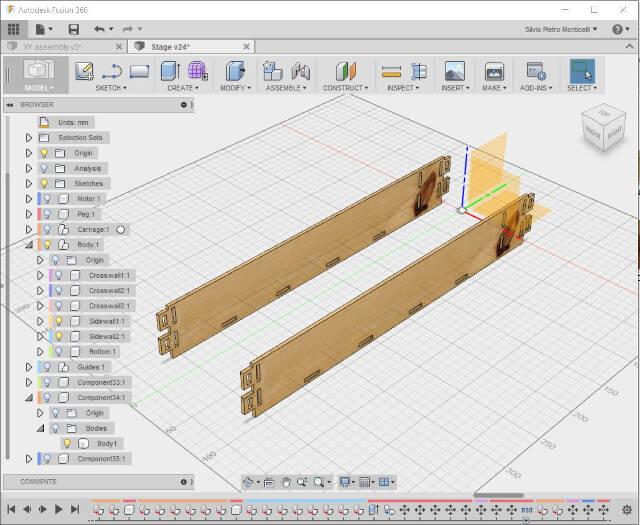
Task: Expand the Guides:1 node
Action: (29, 367)
